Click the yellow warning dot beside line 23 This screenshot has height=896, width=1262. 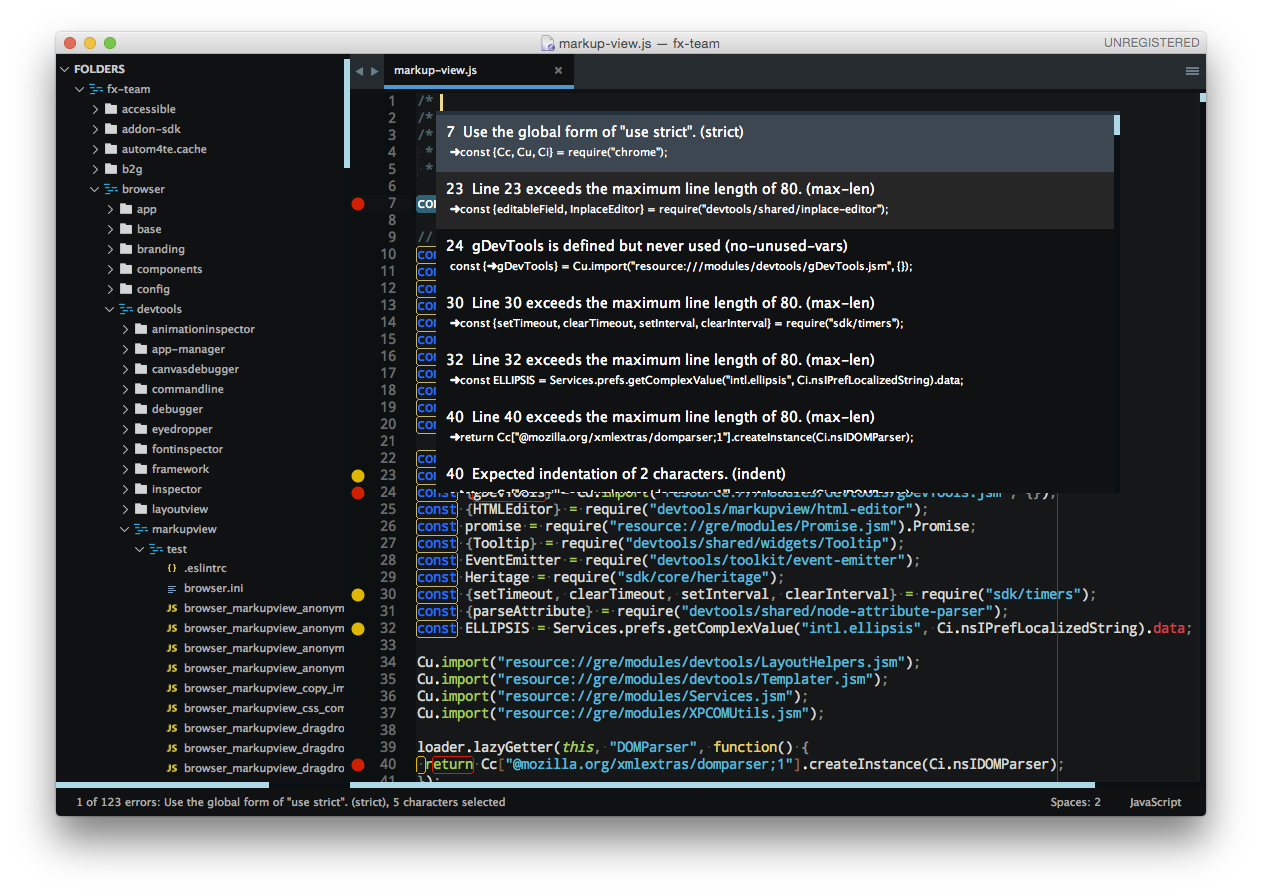point(358,475)
